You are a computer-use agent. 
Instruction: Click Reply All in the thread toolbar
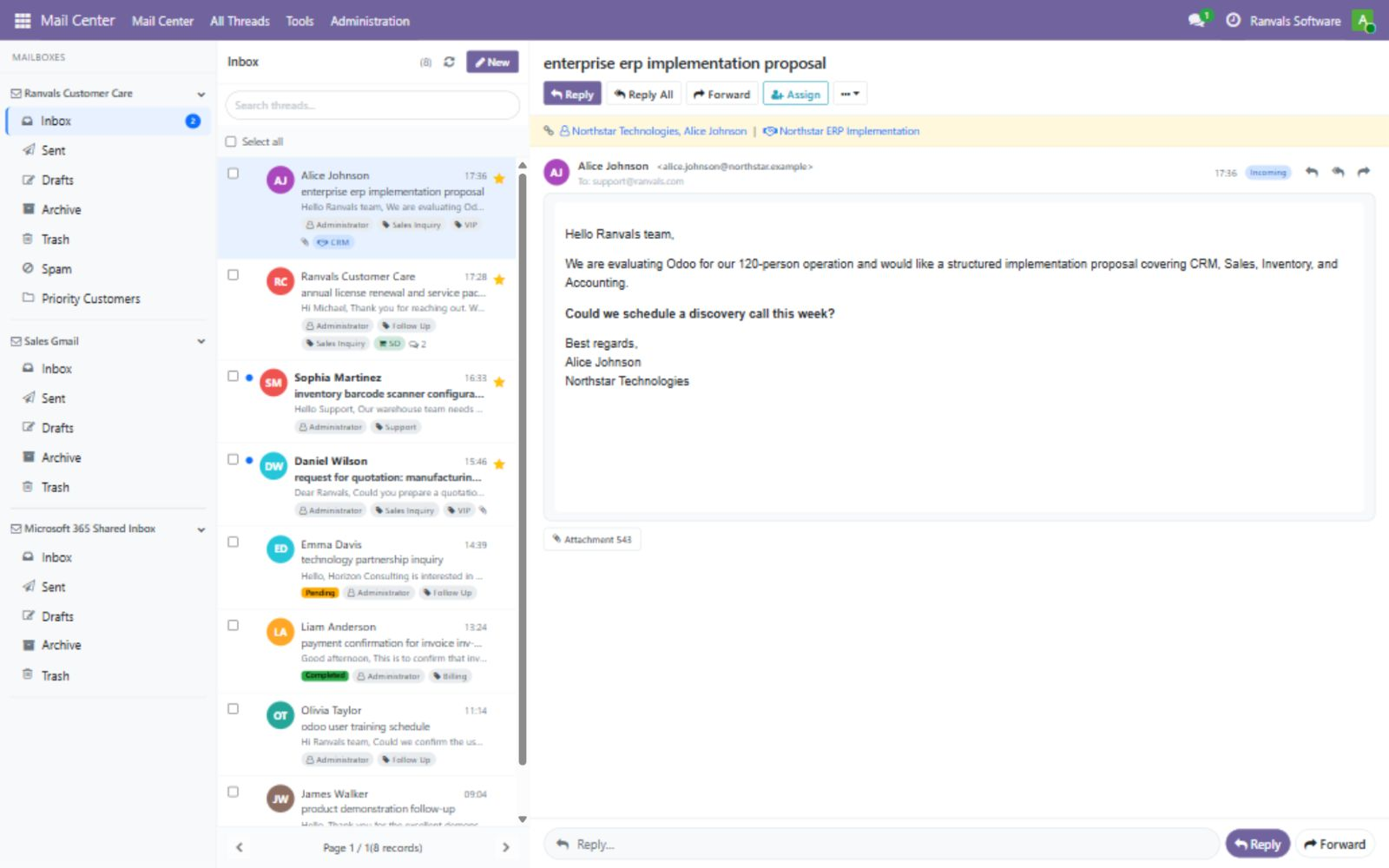click(643, 94)
